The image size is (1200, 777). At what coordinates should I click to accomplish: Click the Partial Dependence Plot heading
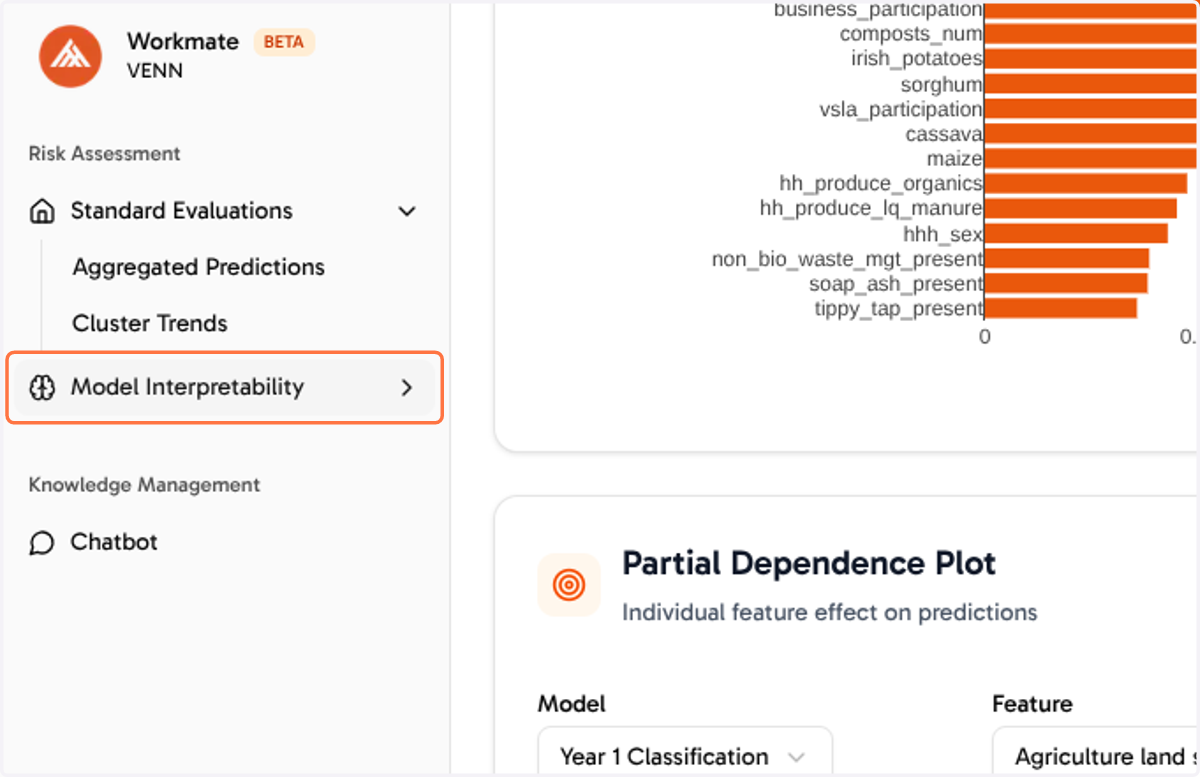click(809, 563)
